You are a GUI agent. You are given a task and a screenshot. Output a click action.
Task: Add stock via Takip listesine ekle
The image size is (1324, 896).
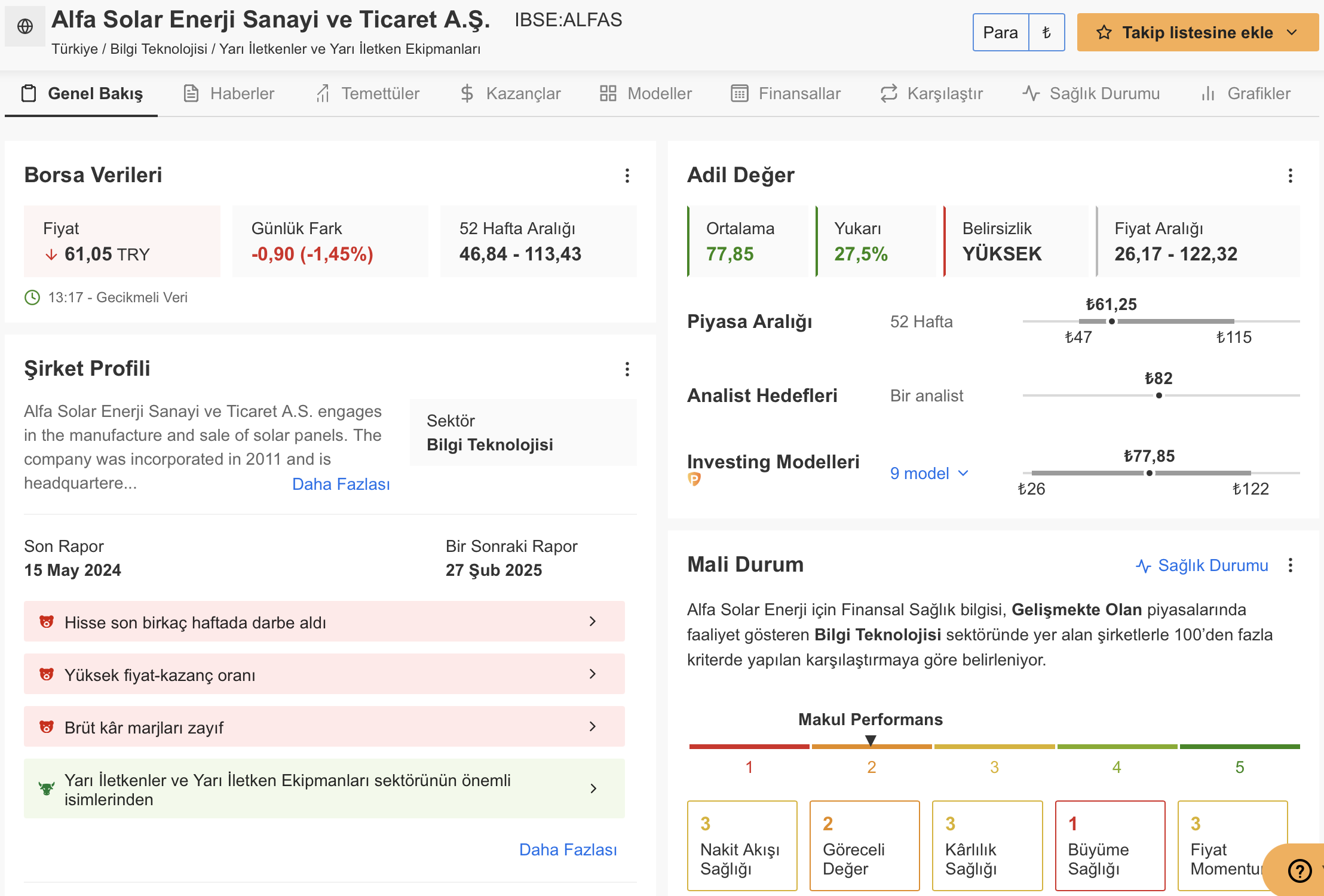(x=1197, y=32)
